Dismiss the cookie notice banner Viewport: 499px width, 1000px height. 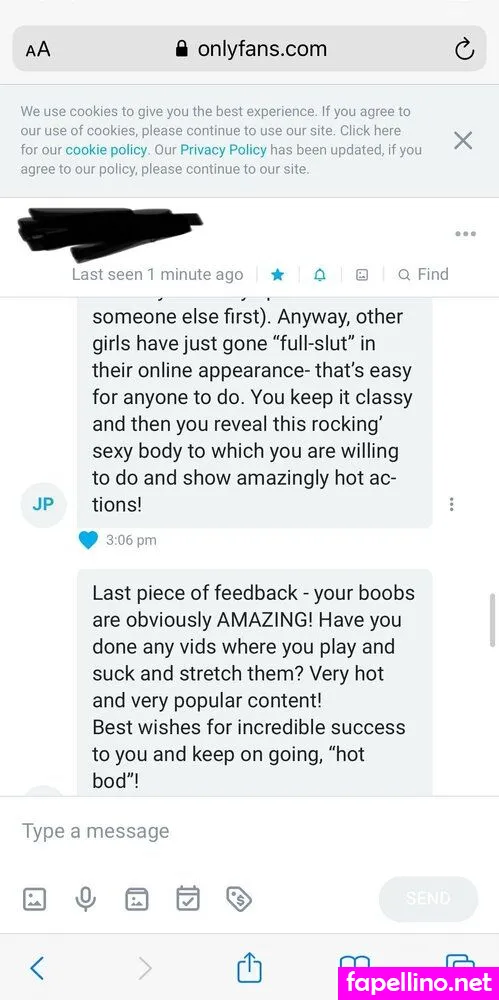tap(463, 140)
